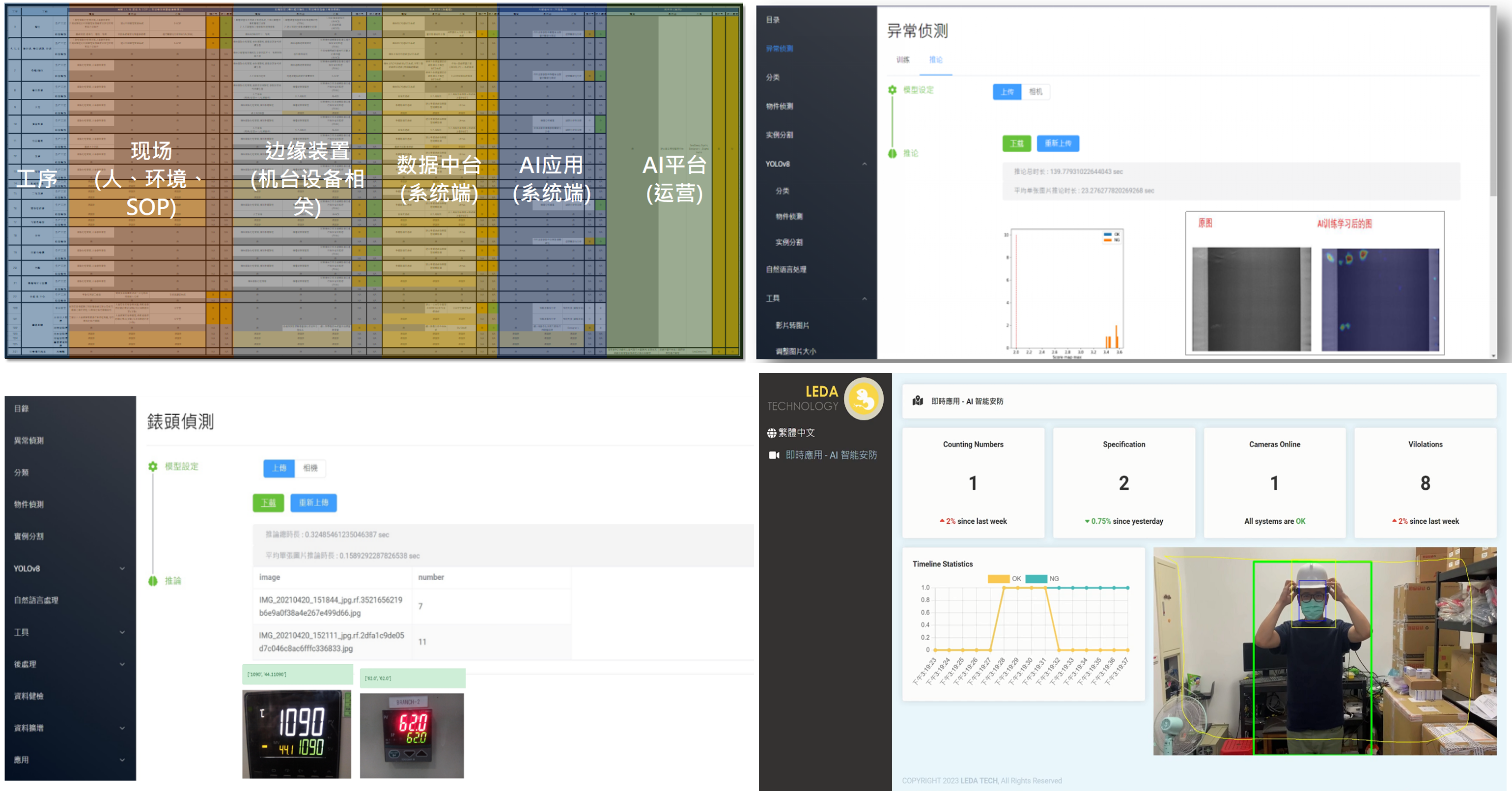This screenshot has height=791, width=1512.
Task: Click the LEDA Technology round logo
Action: point(864,399)
